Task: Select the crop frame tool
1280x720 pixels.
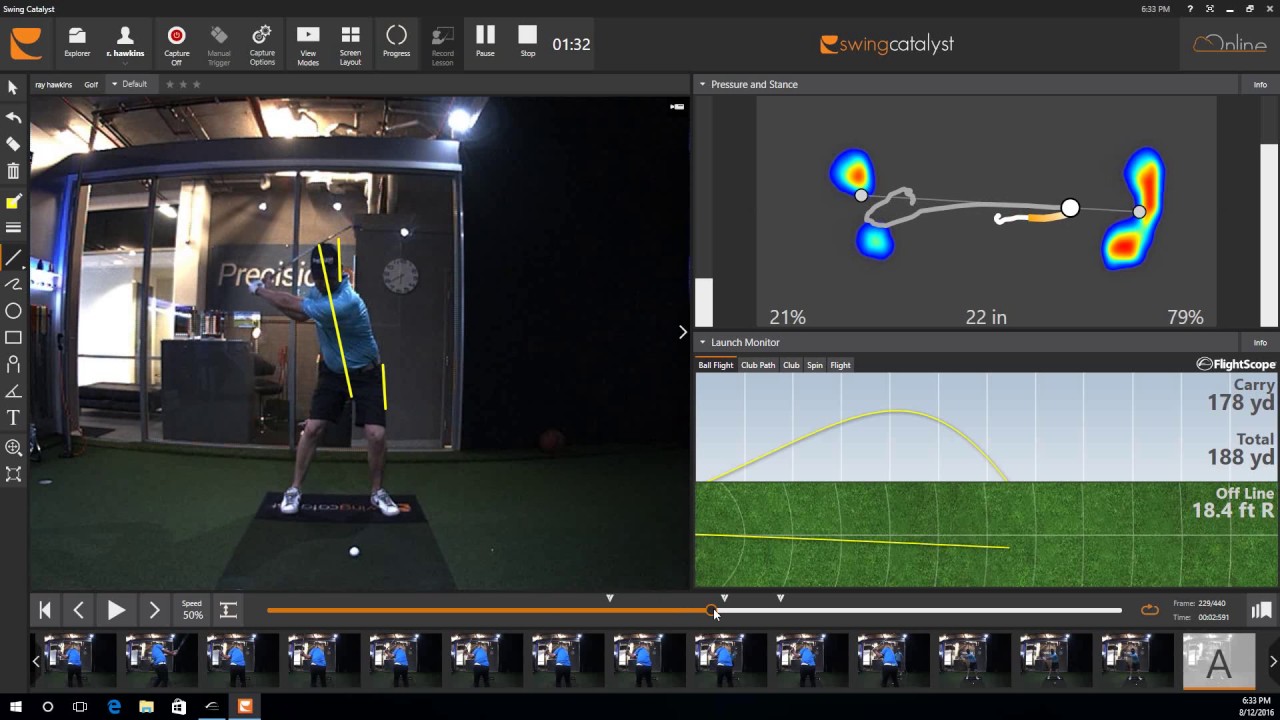Action: pos(13,474)
